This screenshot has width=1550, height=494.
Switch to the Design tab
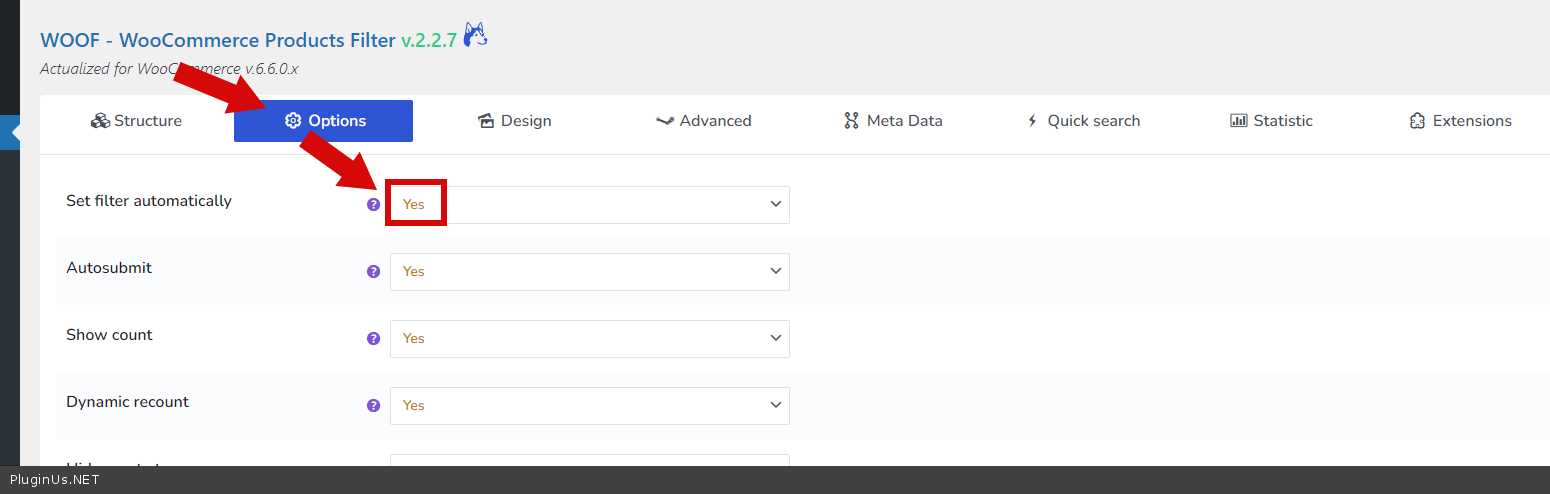tap(514, 121)
